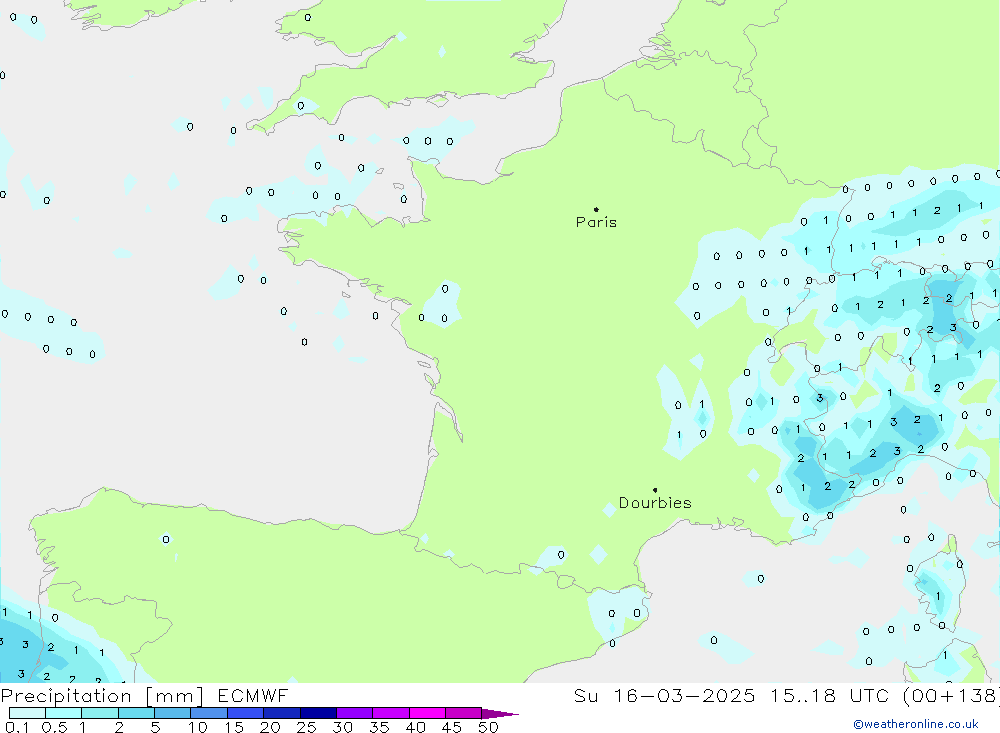The width and height of the screenshot is (1000, 733).
Task: Click the legend value '35'
Action: (x=379, y=727)
